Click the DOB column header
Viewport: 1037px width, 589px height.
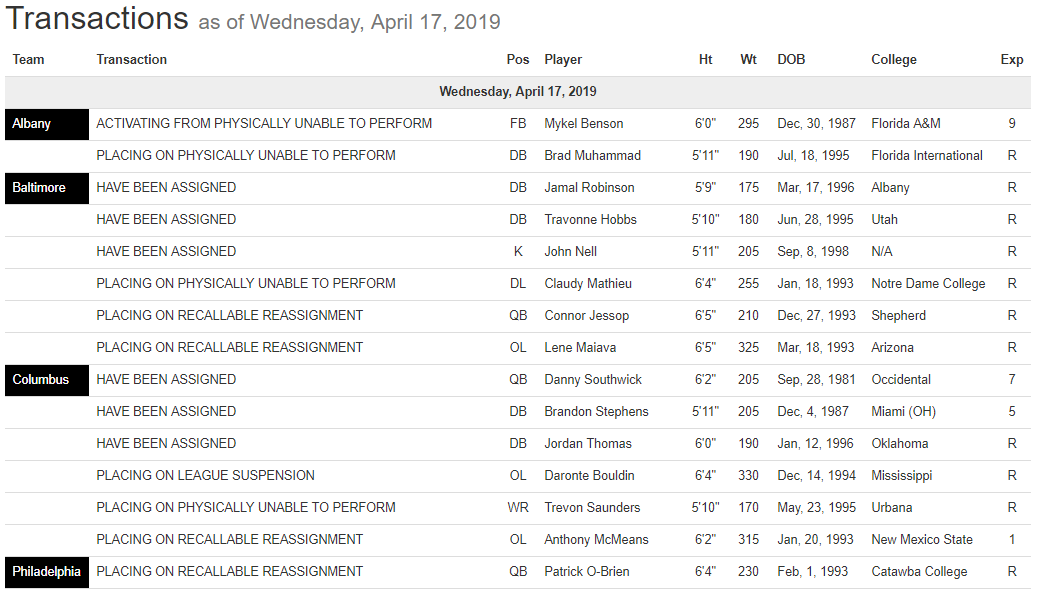pos(791,60)
